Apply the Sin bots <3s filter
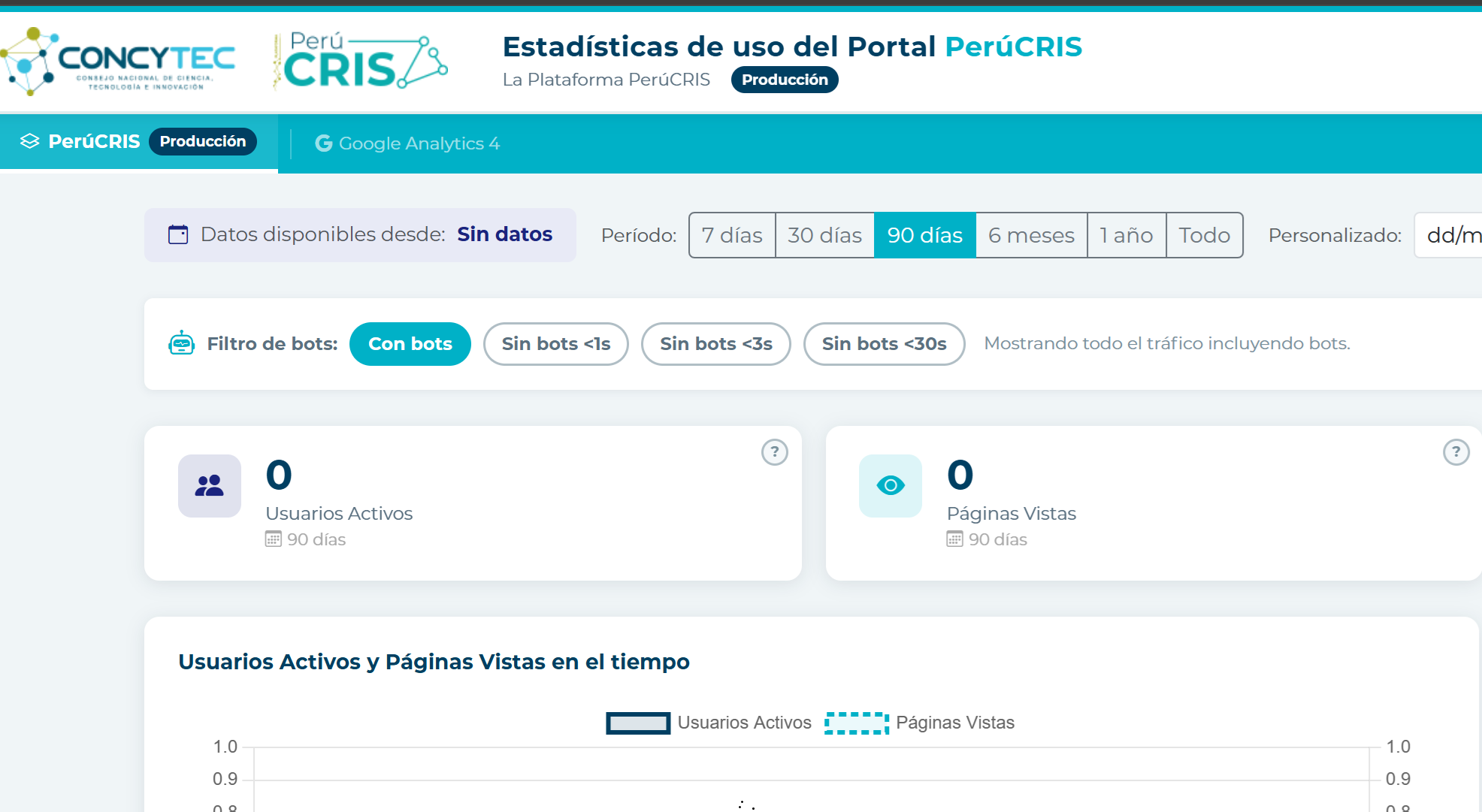Screen dimensions: 1482x812 pos(716,344)
